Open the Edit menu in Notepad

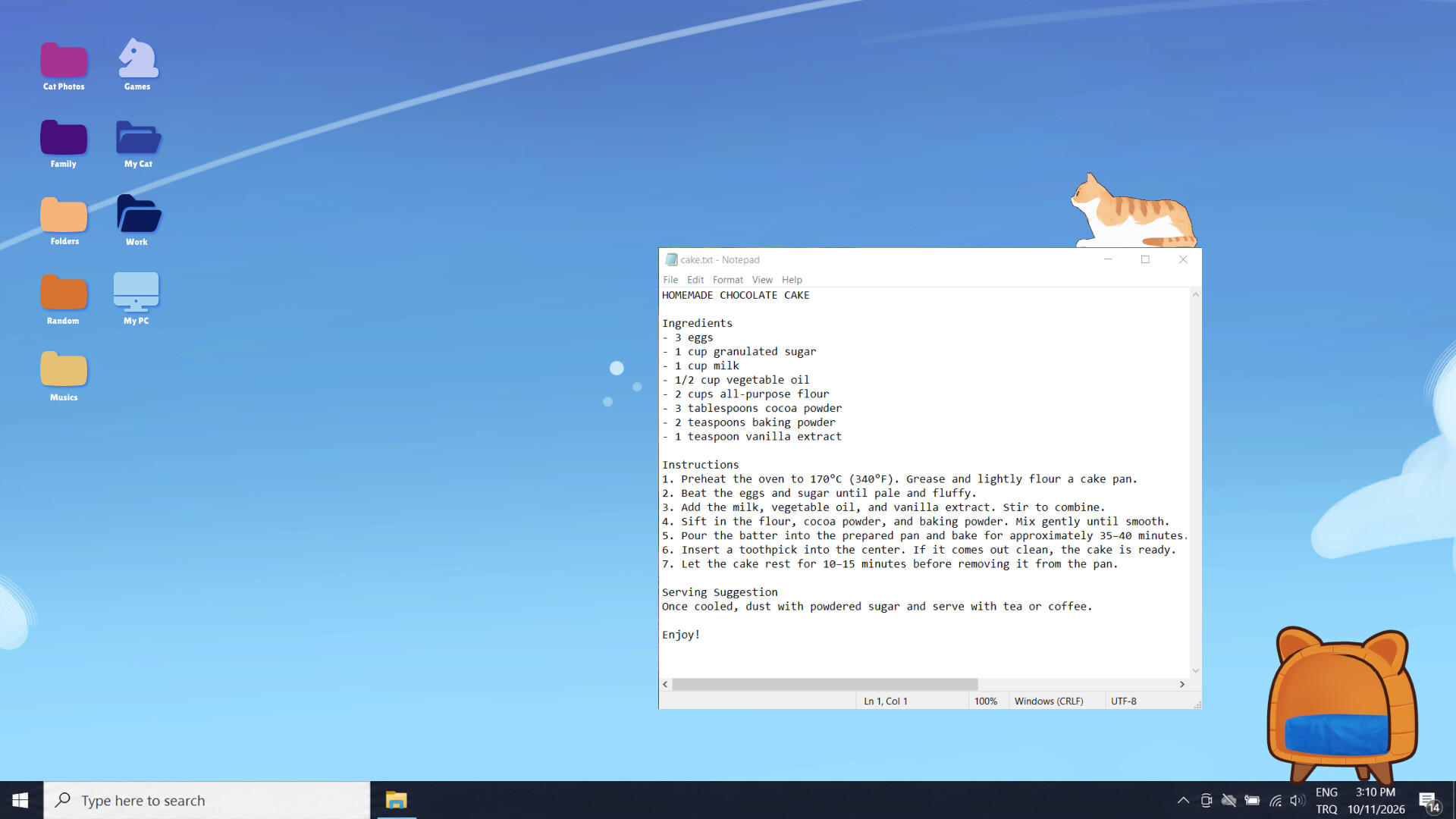(695, 280)
